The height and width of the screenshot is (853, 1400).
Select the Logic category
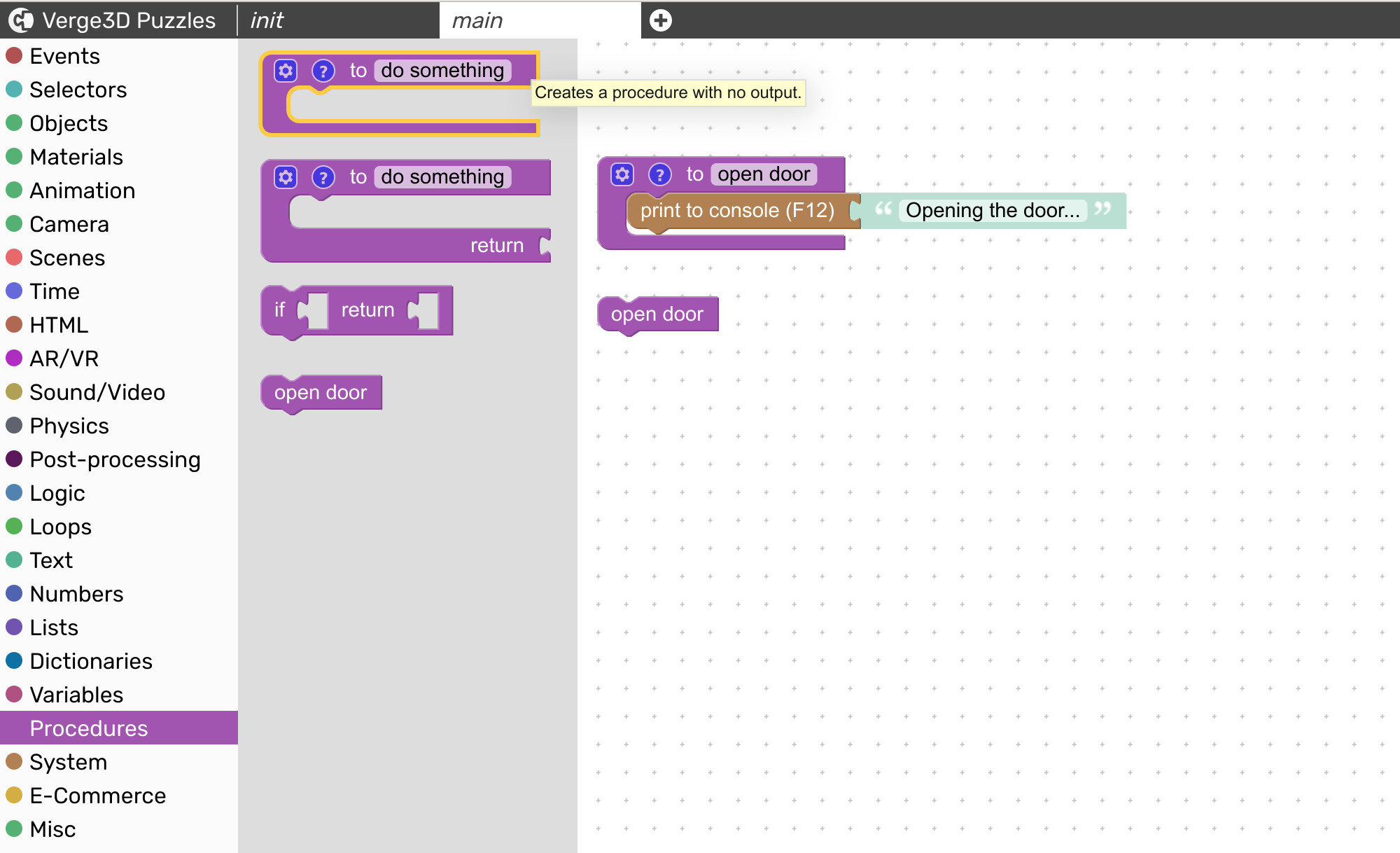[x=57, y=493]
